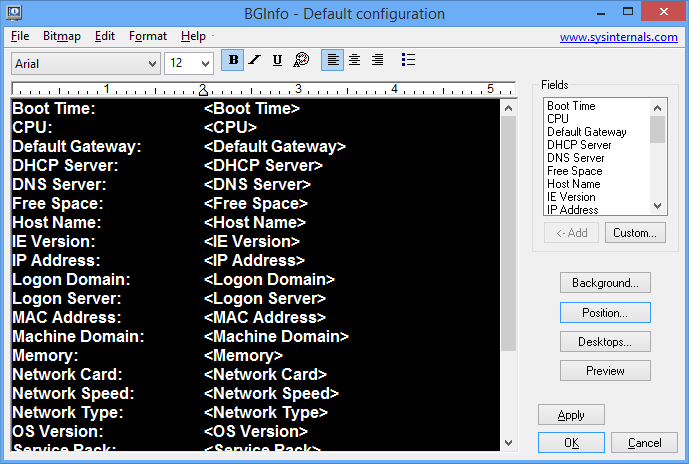Click the IE Version: label in editor
Screen dimensions: 689x464
coord(54,241)
